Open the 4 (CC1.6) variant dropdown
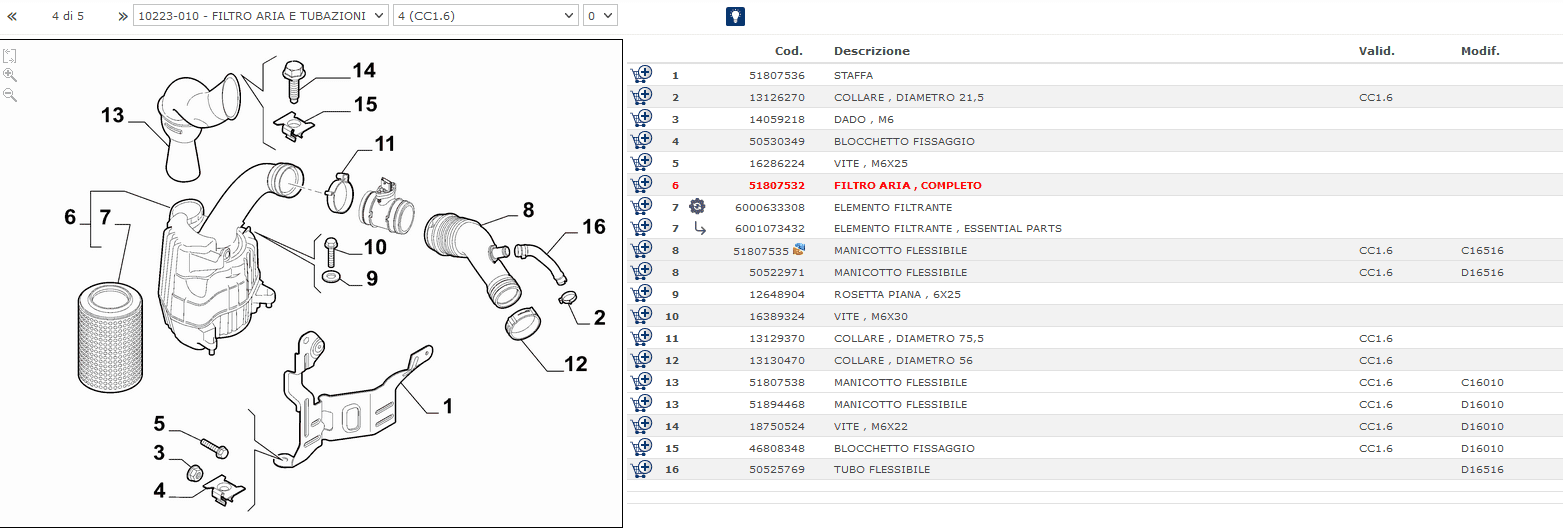 pos(486,16)
